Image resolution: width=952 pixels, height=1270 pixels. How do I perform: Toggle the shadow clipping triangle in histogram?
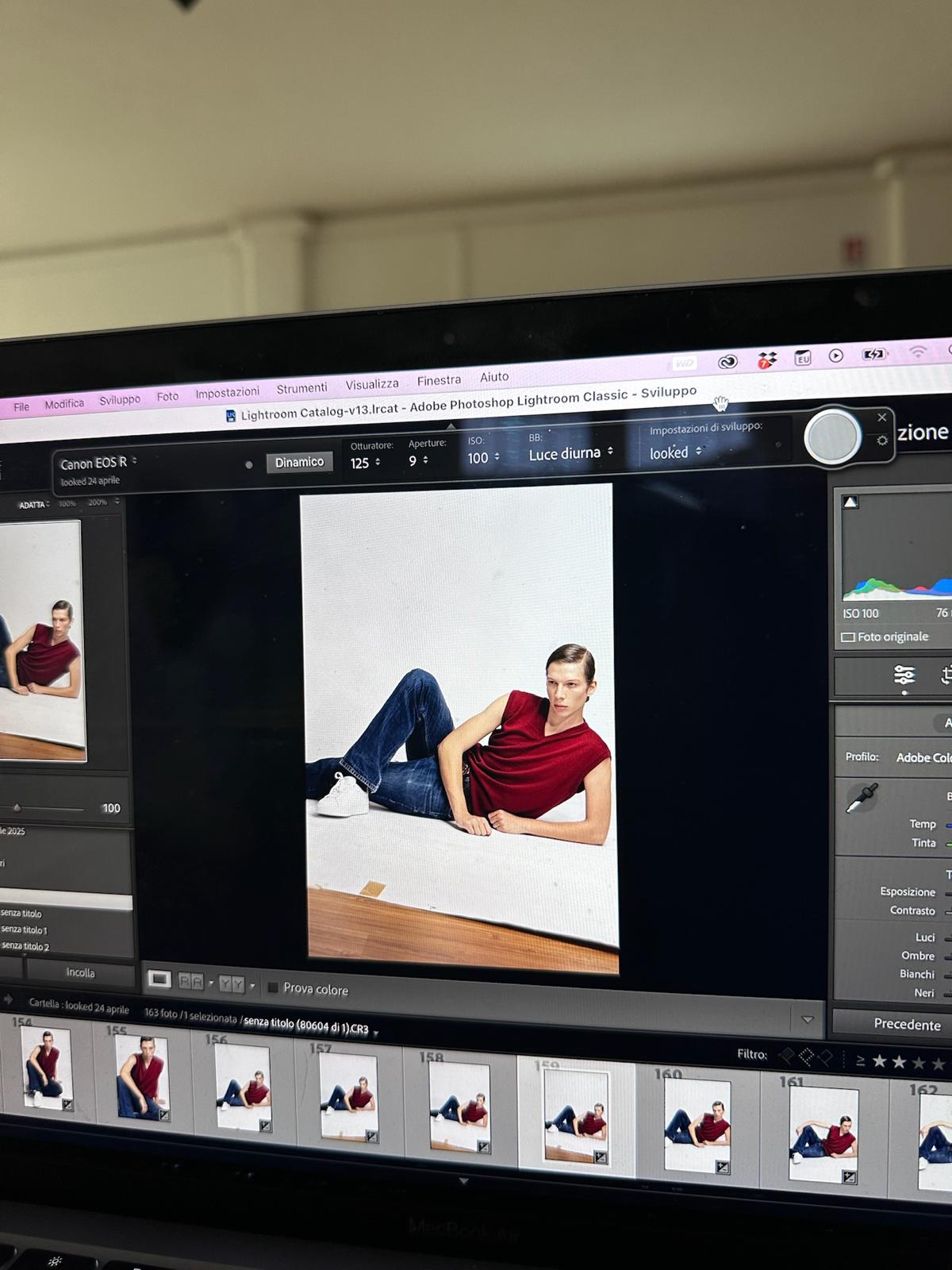[x=850, y=502]
